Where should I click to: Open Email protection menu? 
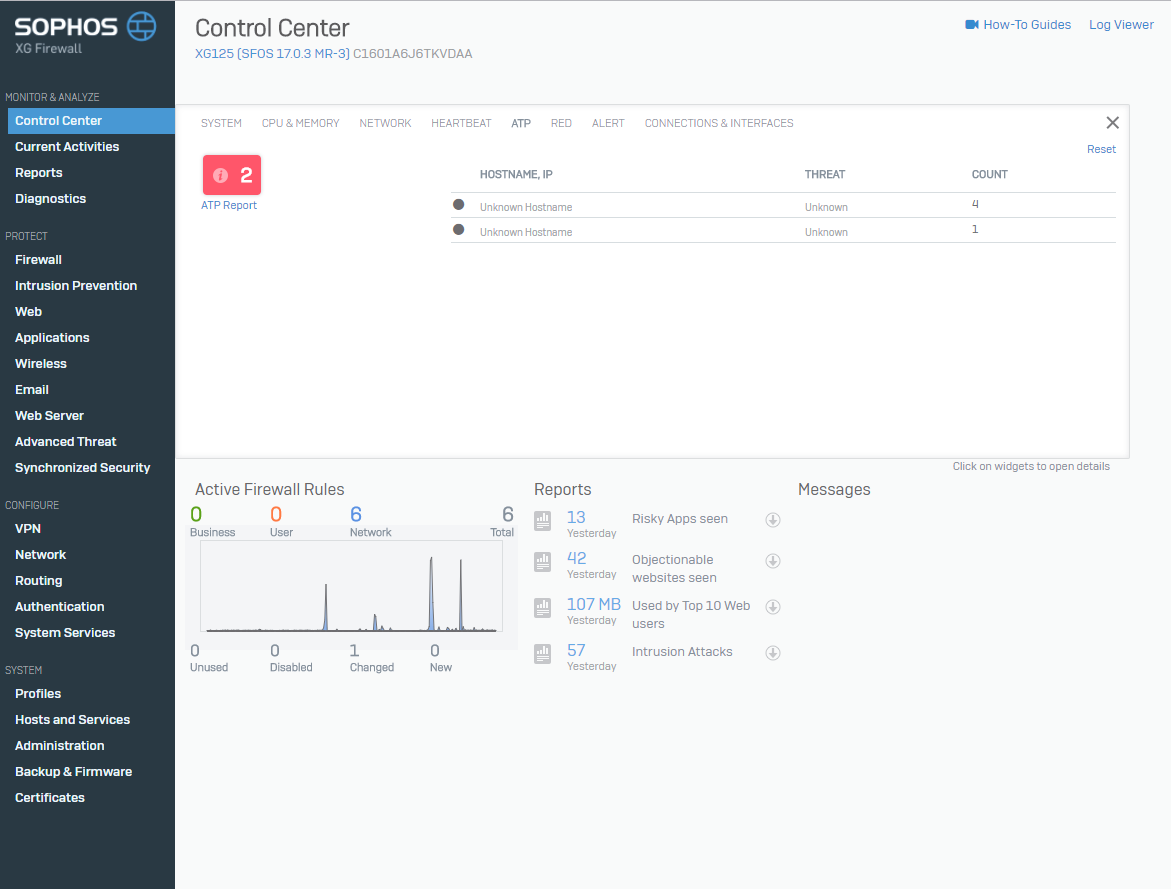pos(31,390)
